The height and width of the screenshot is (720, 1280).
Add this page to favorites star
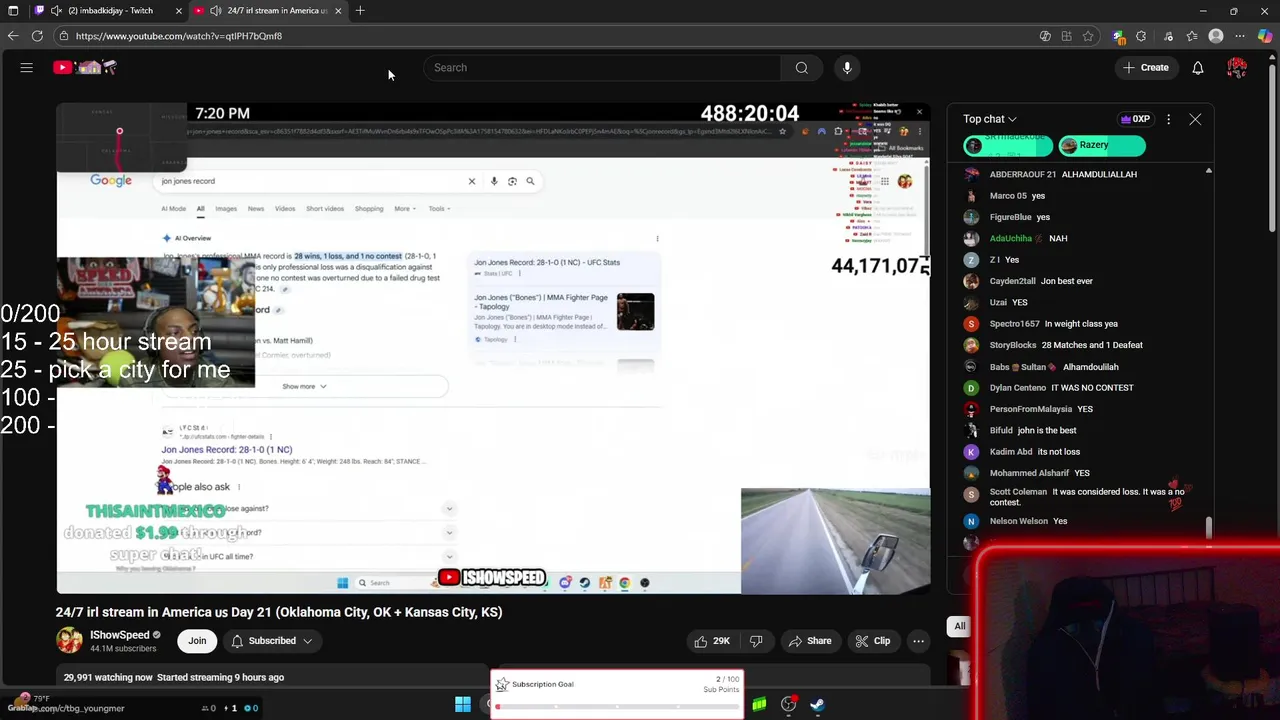coord(1088,36)
